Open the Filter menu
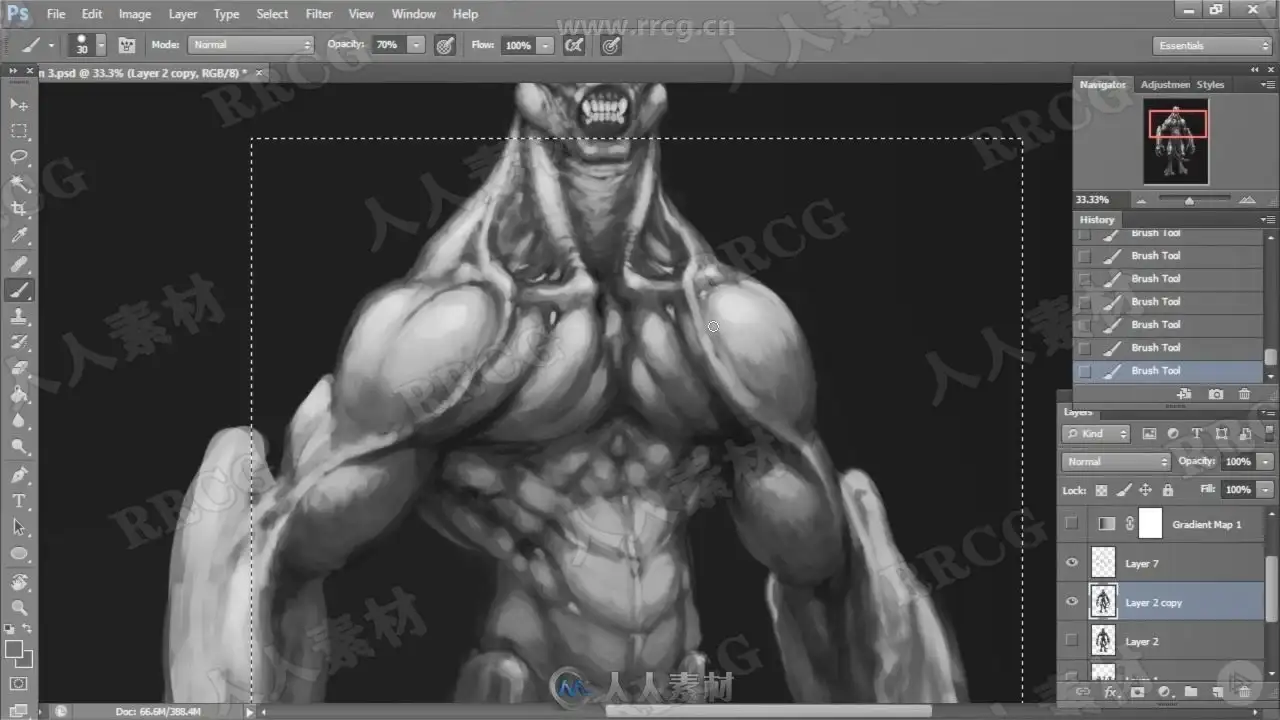This screenshot has width=1280, height=720. tap(319, 14)
